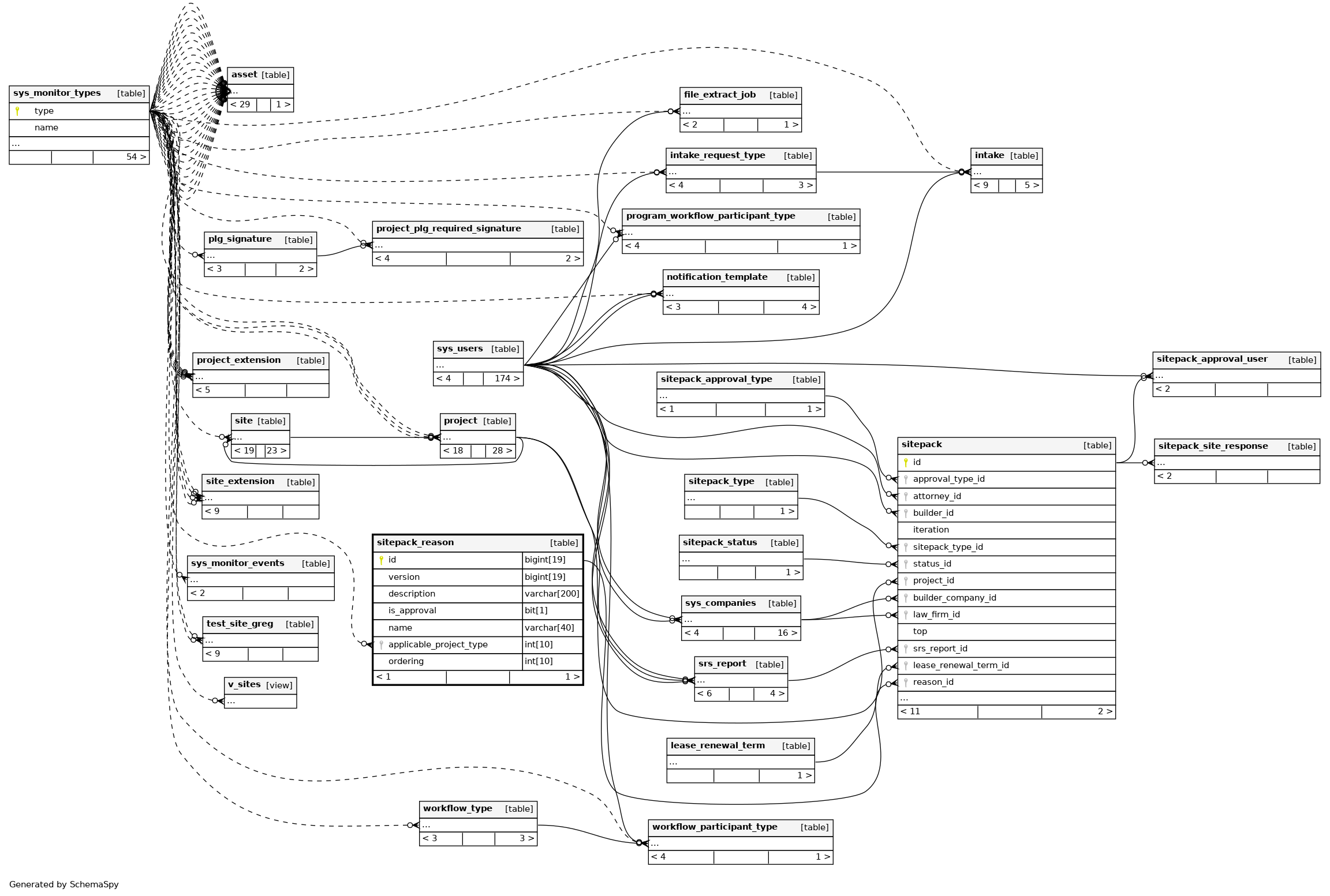Click the foreign key icon beside law_firm_id
The height and width of the screenshot is (896, 1330).
click(x=906, y=615)
